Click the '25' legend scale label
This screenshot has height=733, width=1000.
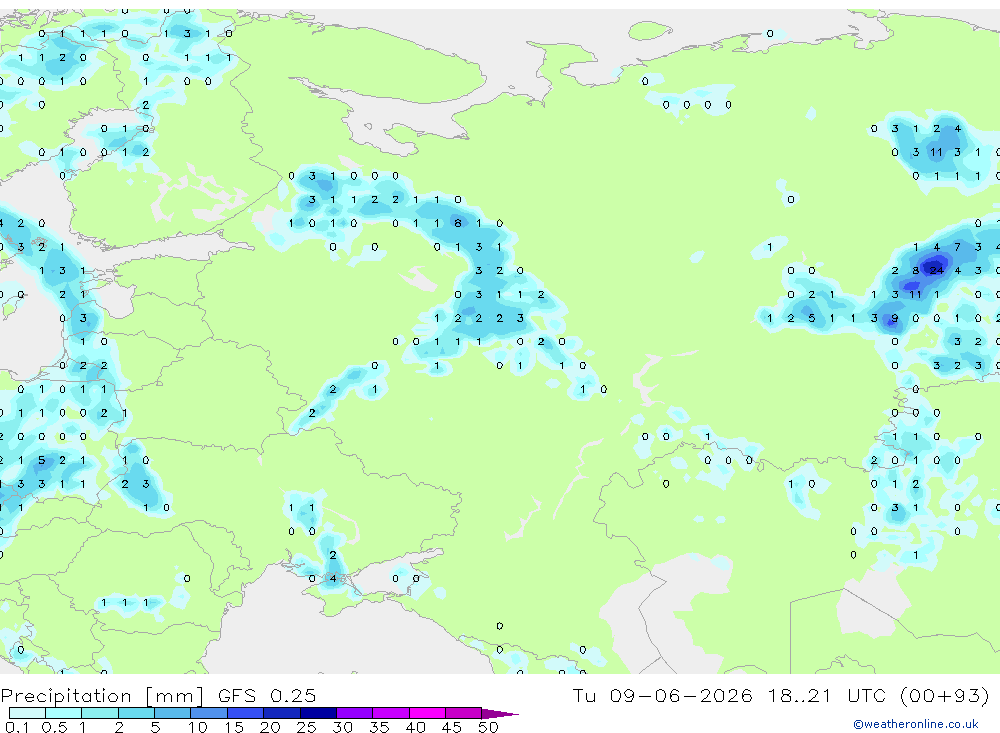click(x=306, y=727)
